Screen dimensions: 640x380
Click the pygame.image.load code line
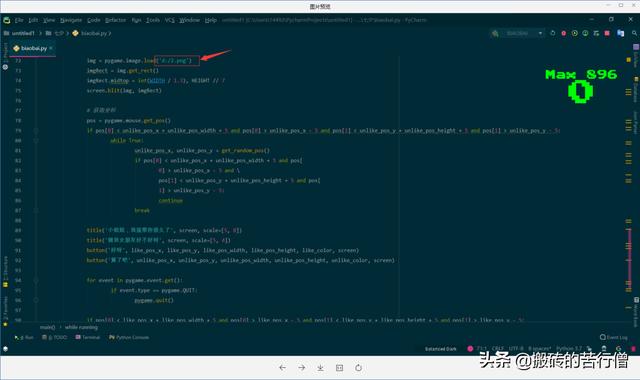pyautogui.click(x=139, y=60)
